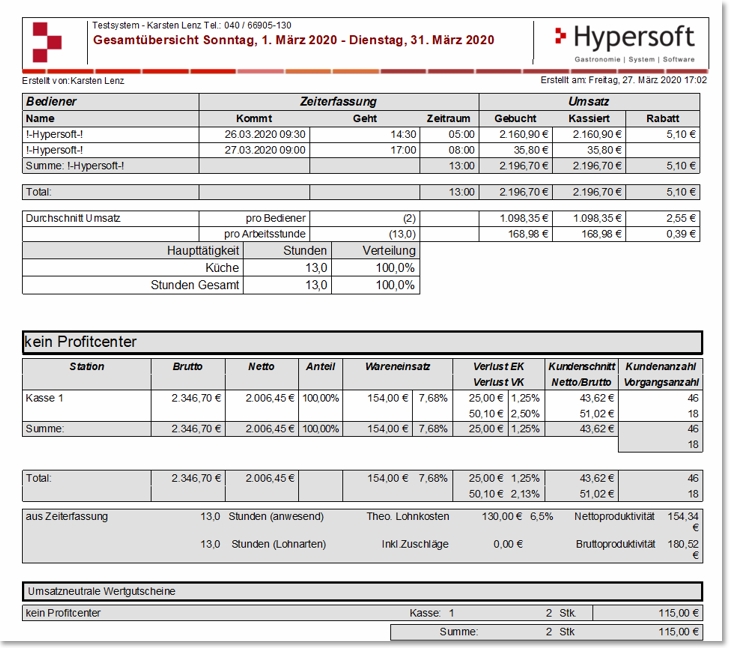Click the 'Inkl.Zuschläge' label

415,544
